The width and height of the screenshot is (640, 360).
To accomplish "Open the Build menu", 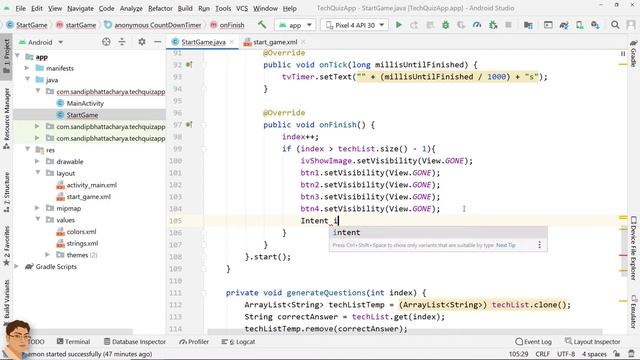I will (185, 8).
